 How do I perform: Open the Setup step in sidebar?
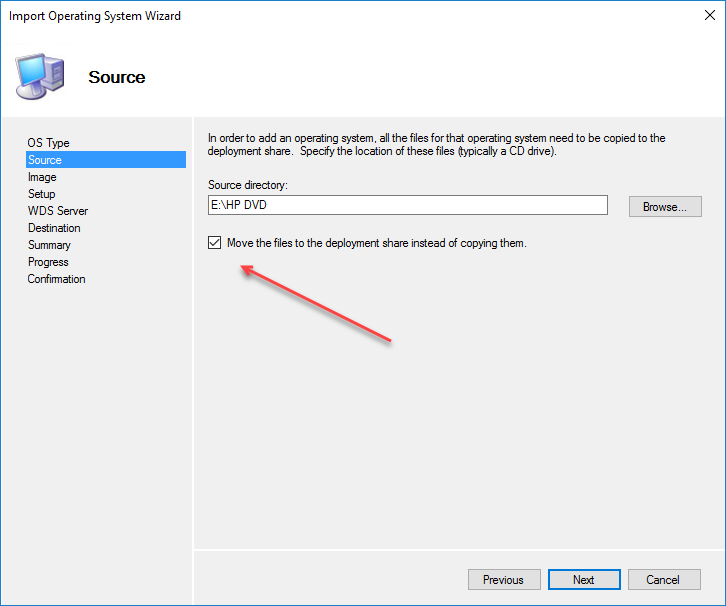[x=42, y=194]
